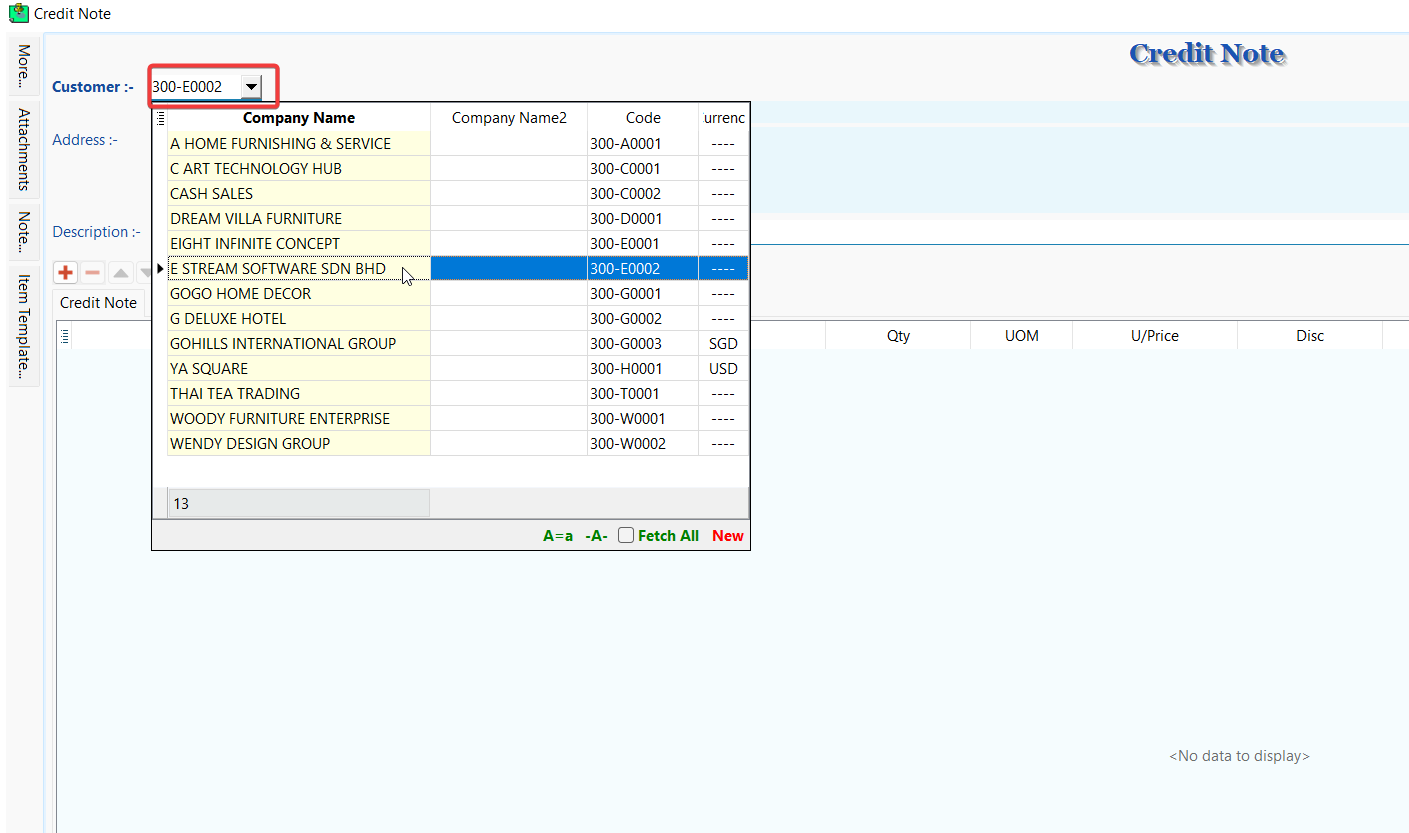Toggle the A=a case sensitivity option

pyautogui.click(x=558, y=536)
